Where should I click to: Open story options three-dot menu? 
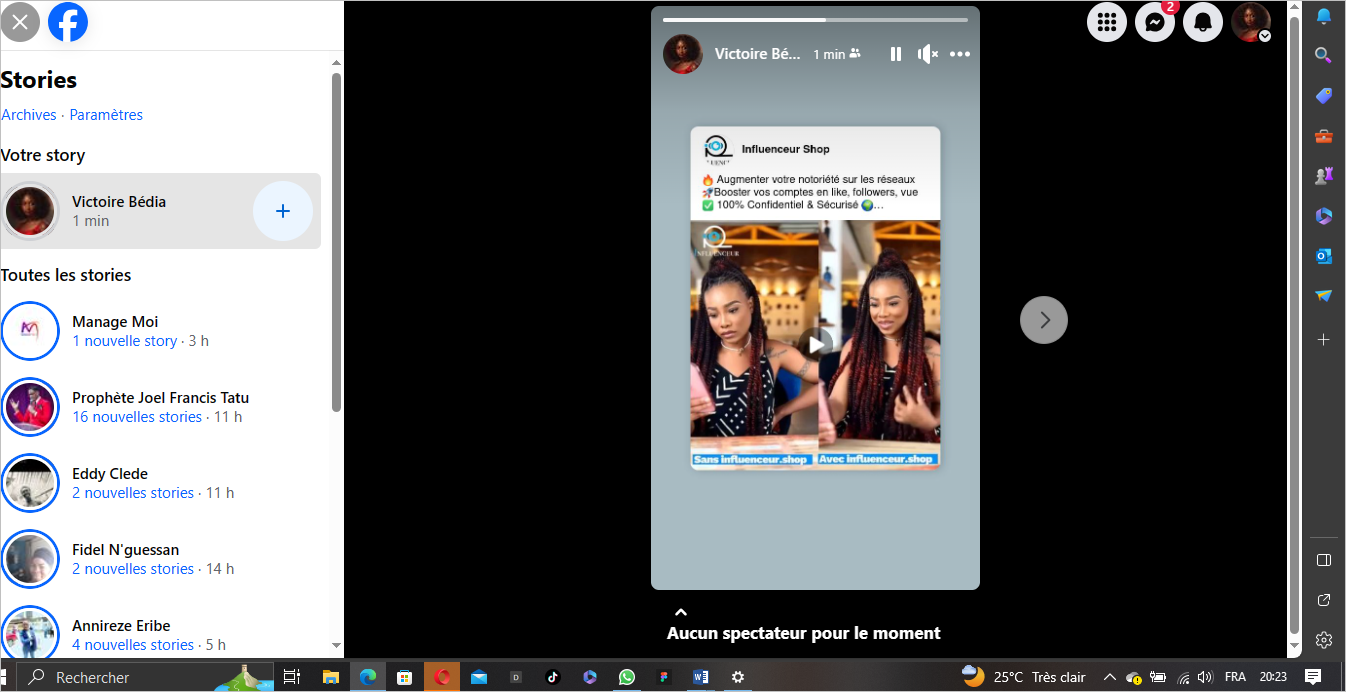(960, 54)
